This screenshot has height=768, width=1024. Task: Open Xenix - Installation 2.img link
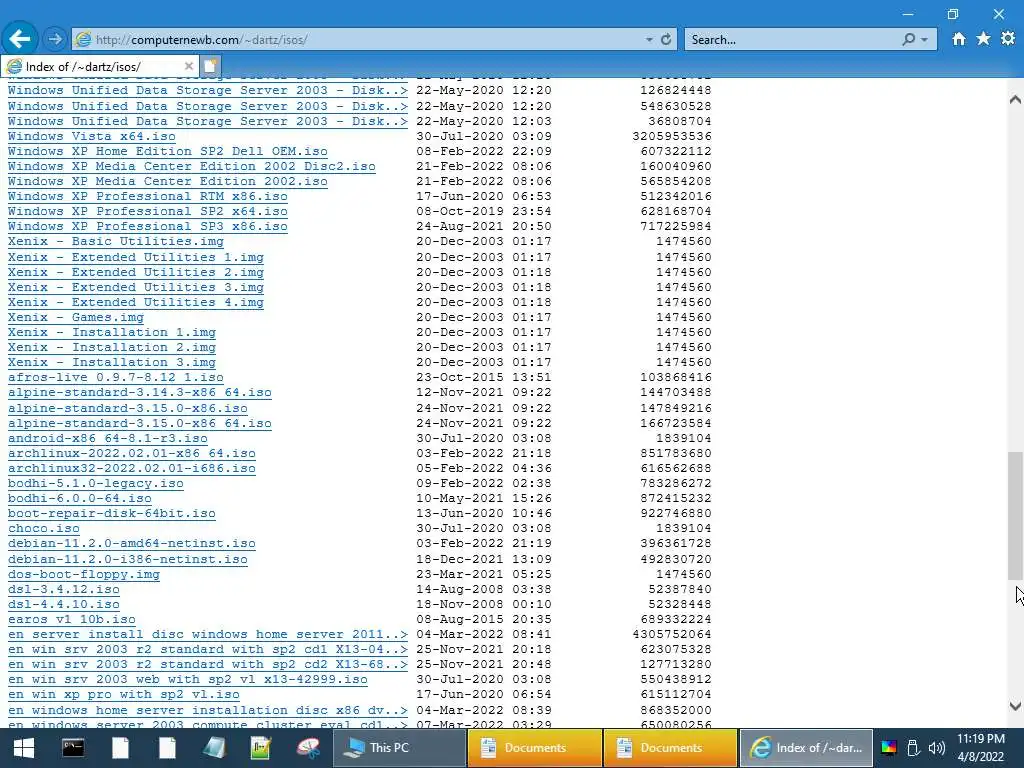(x=112, y=347)
